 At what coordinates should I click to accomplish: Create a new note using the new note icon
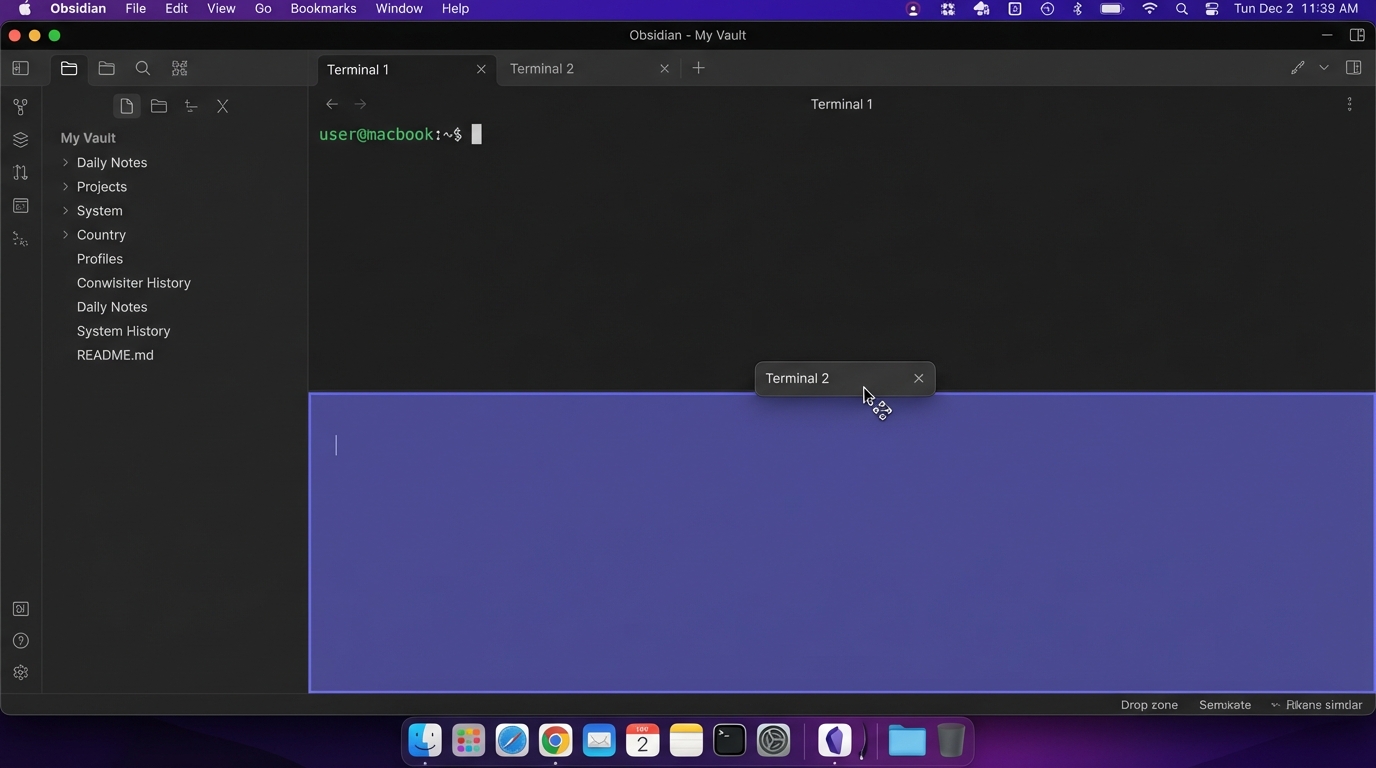[x=126, y=105]
